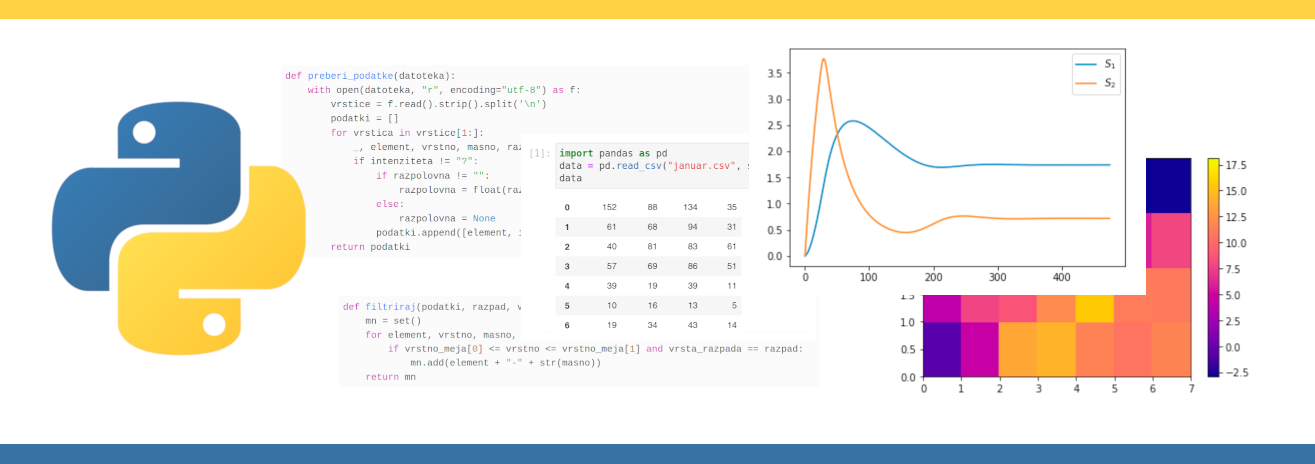Click table row index 0
1315x464 pixels.
click(x=567, y=207)
